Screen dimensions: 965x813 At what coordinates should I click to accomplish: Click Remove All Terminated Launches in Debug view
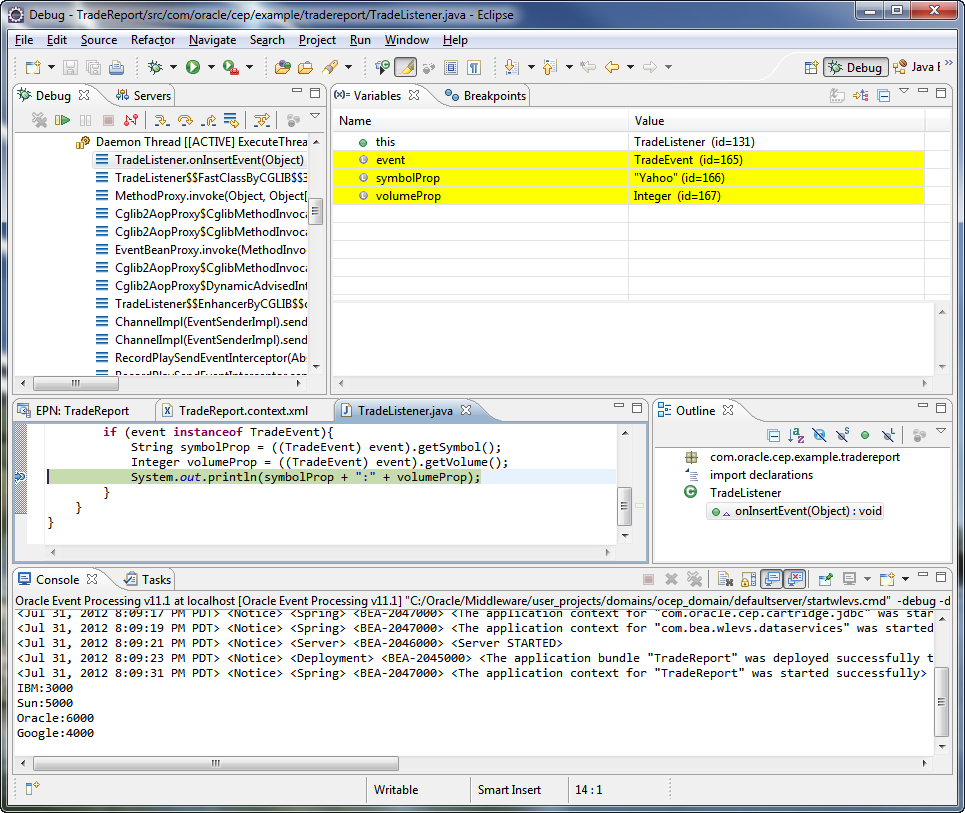tap(39, 120)
